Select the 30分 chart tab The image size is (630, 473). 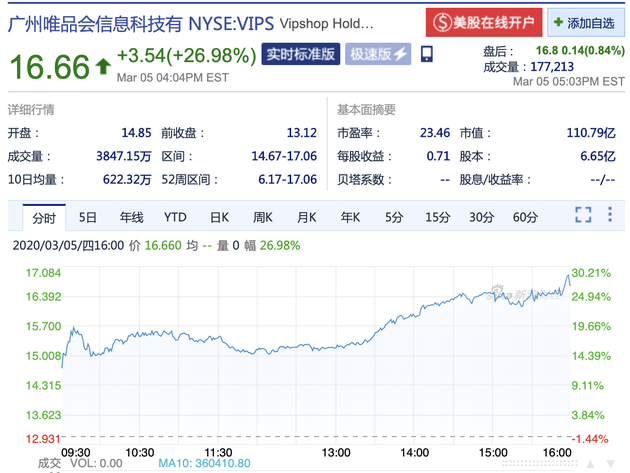click(482, 217)
